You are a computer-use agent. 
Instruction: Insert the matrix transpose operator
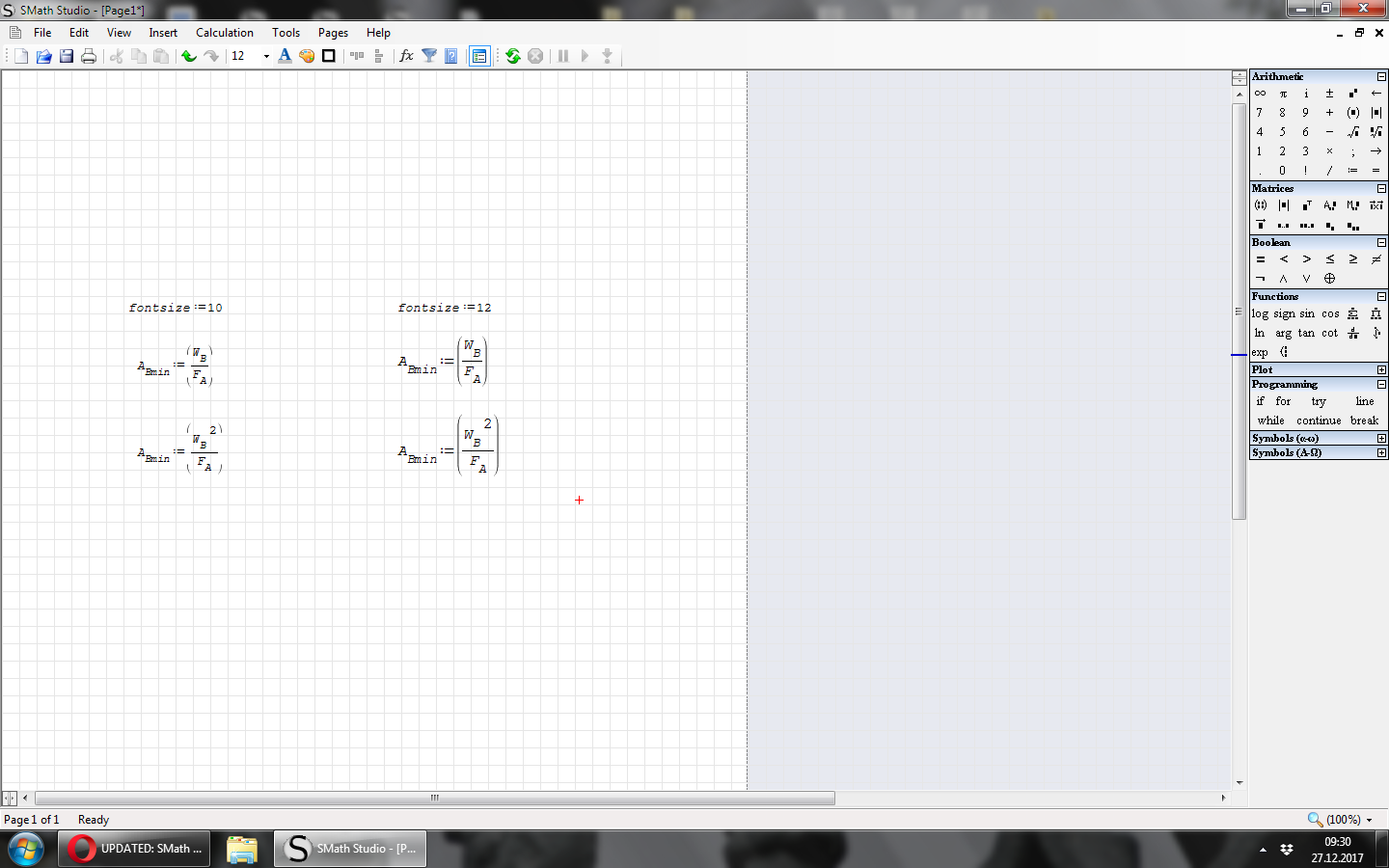pyautogui.click(x=1306, y=205)
